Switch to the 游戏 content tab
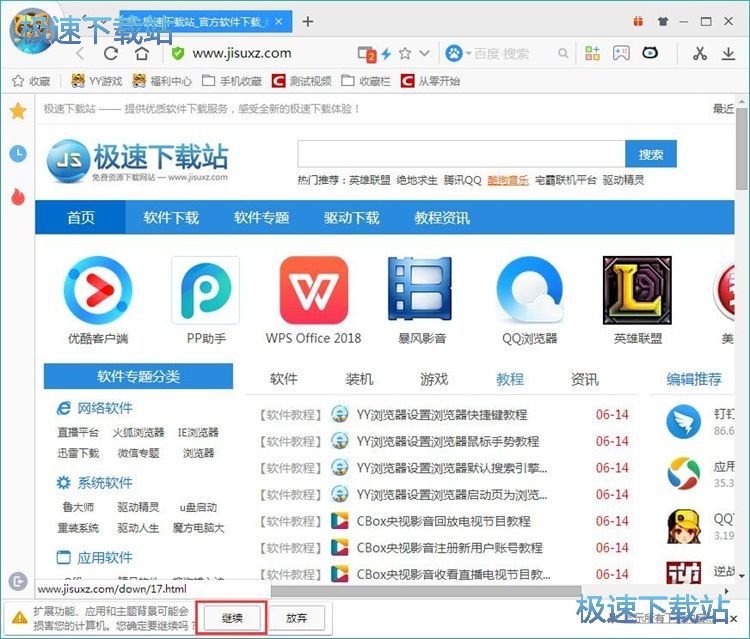 point(434,379)
